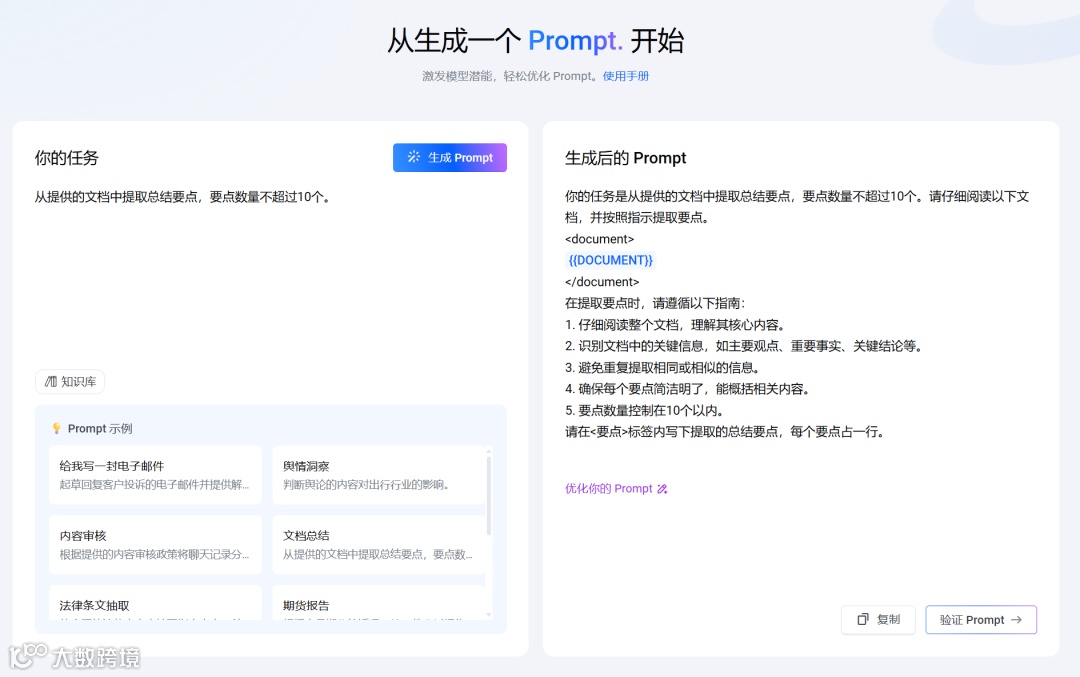Image resolution: width=1080 pixels, height=677 pixels.
Task: Click guideline line 避免重复提取相同或相似的信息
Action: tap(662, 367)
